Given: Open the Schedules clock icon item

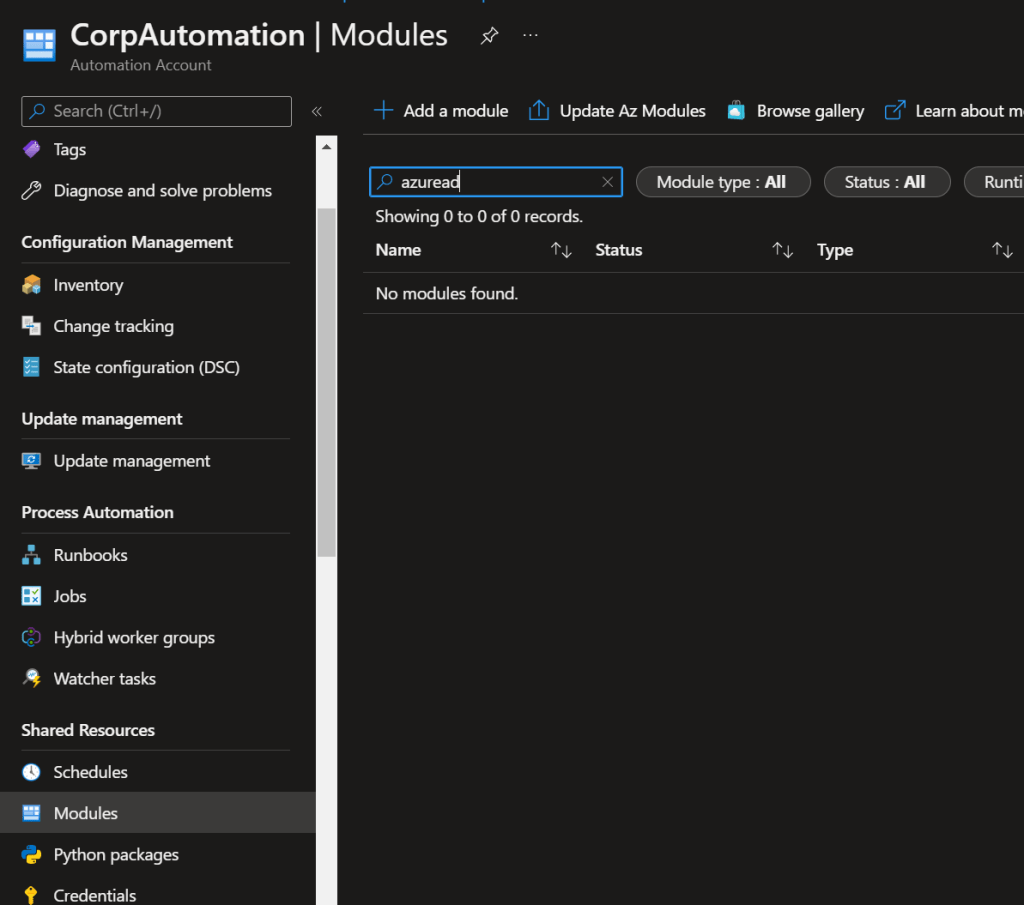Looking at the screenshot, I should point(32,772).
